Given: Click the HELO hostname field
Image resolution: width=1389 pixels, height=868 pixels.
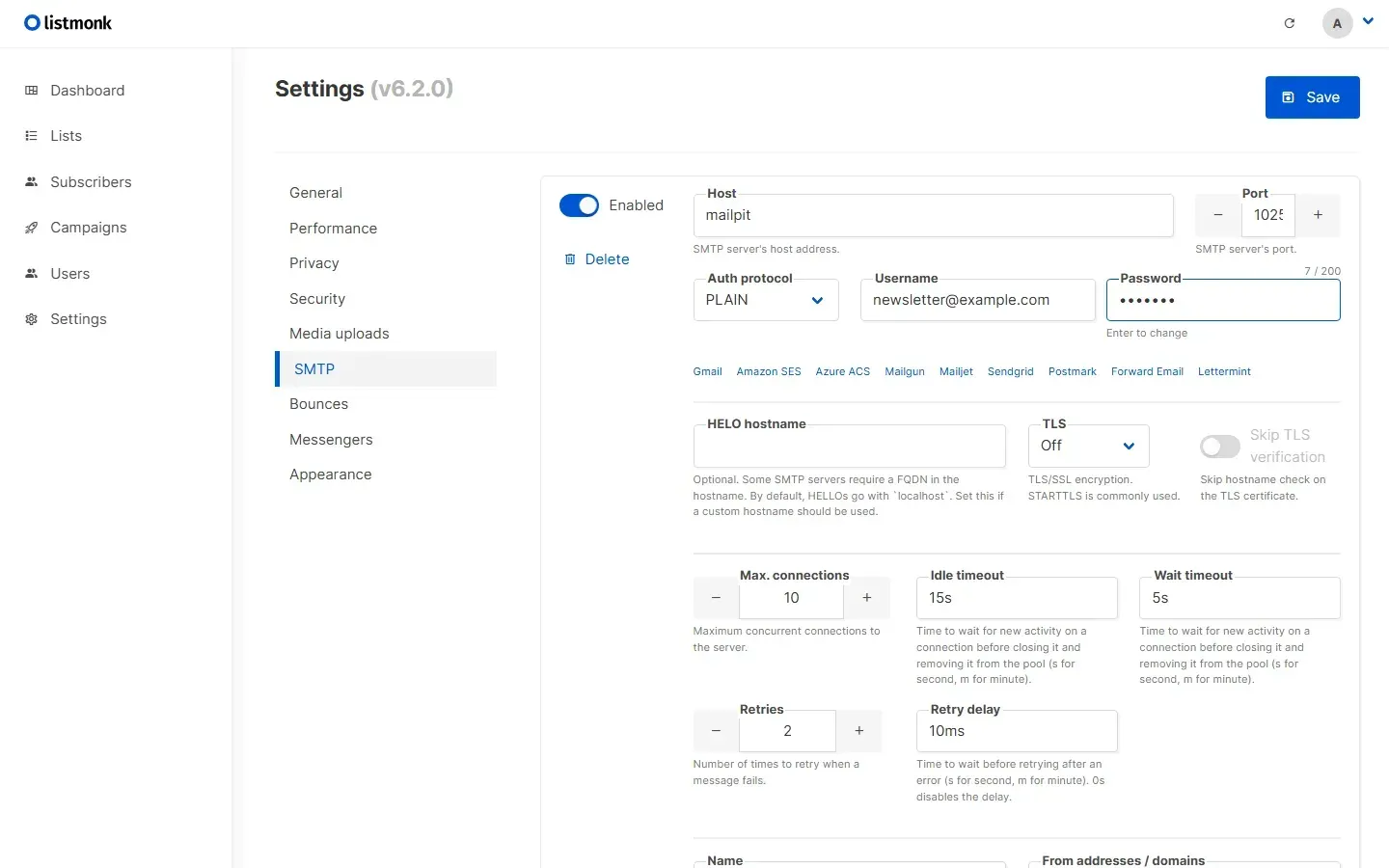Looking at the screenshot, I should click(x=849, y=446).
